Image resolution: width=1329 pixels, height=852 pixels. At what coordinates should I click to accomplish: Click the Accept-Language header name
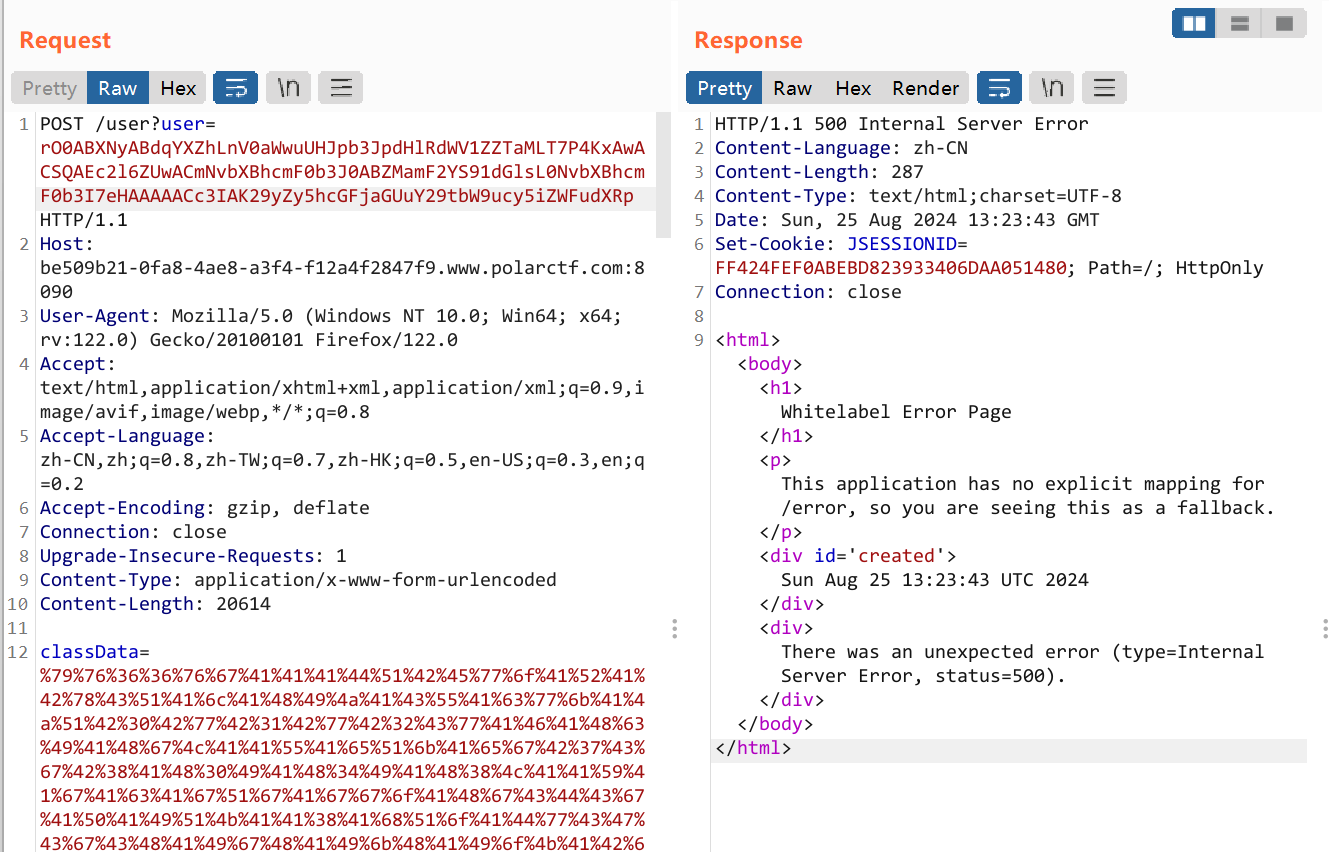tap(124, 436)
